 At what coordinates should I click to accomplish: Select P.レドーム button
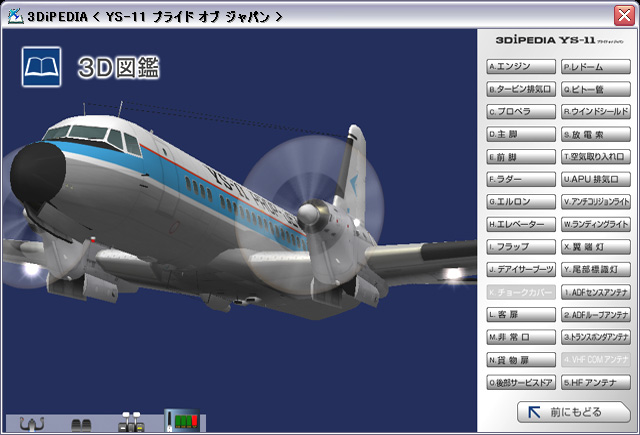point(596,67)
